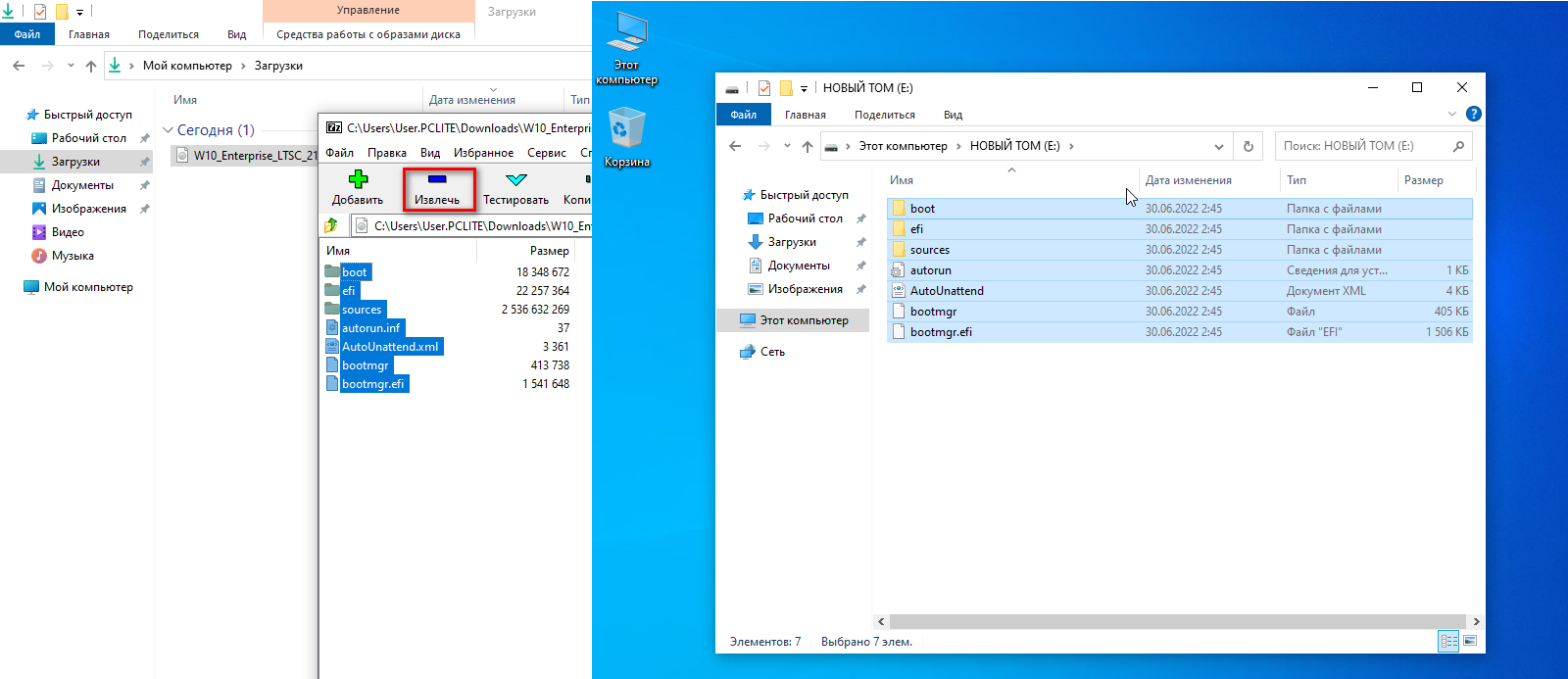The width and height of the screenshot is (1568, 679).
Task: Click the green Добавить (Add) plus icon
Action: click(x=358, y=180)
